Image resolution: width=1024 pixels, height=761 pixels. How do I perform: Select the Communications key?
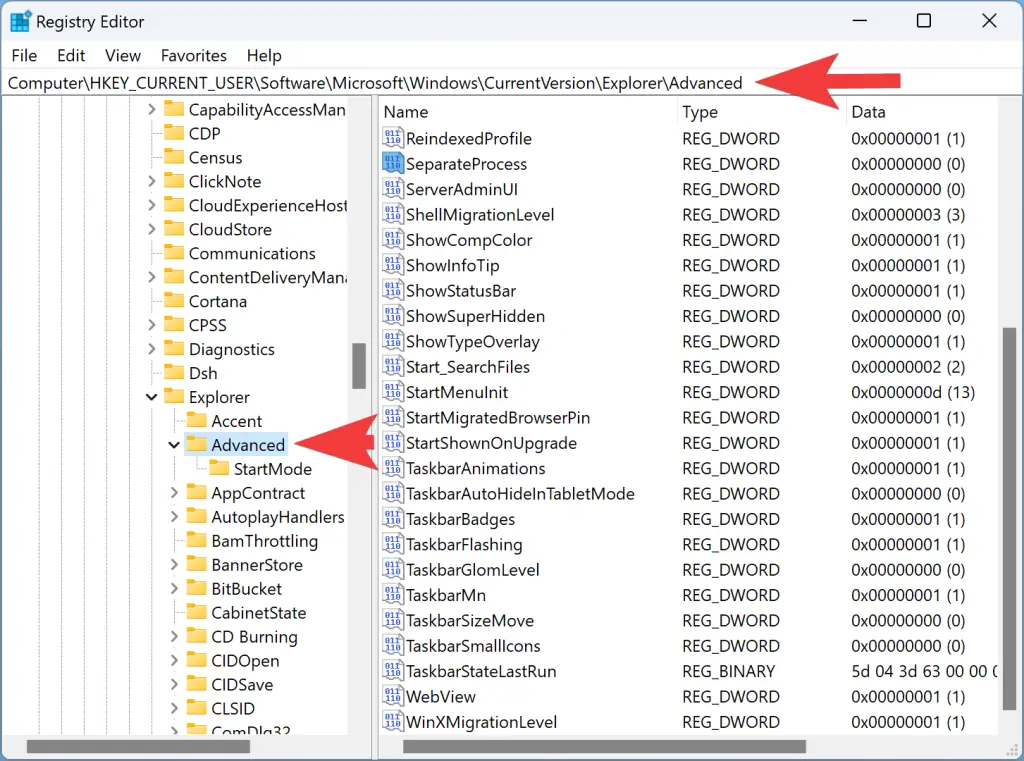click(252, 253)
